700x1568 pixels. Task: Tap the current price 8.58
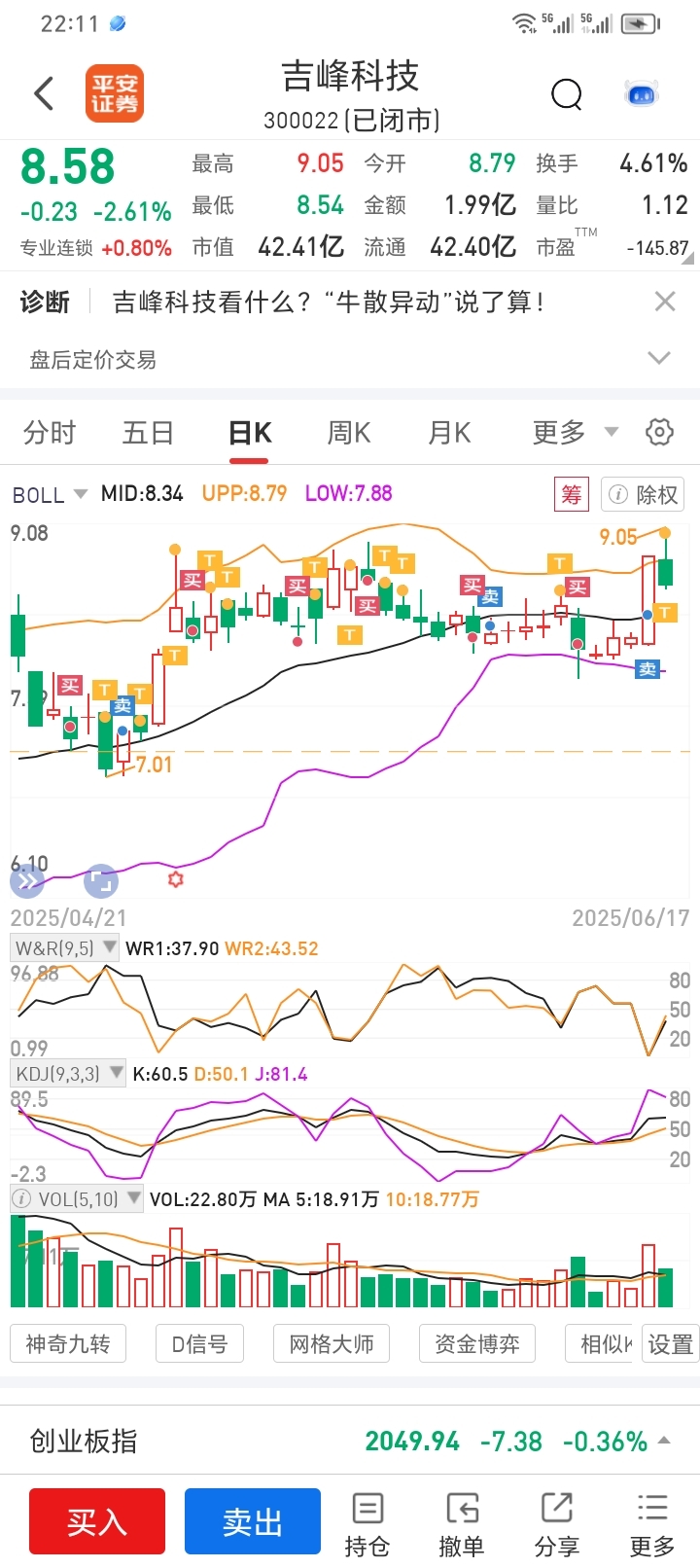[67, 166]
